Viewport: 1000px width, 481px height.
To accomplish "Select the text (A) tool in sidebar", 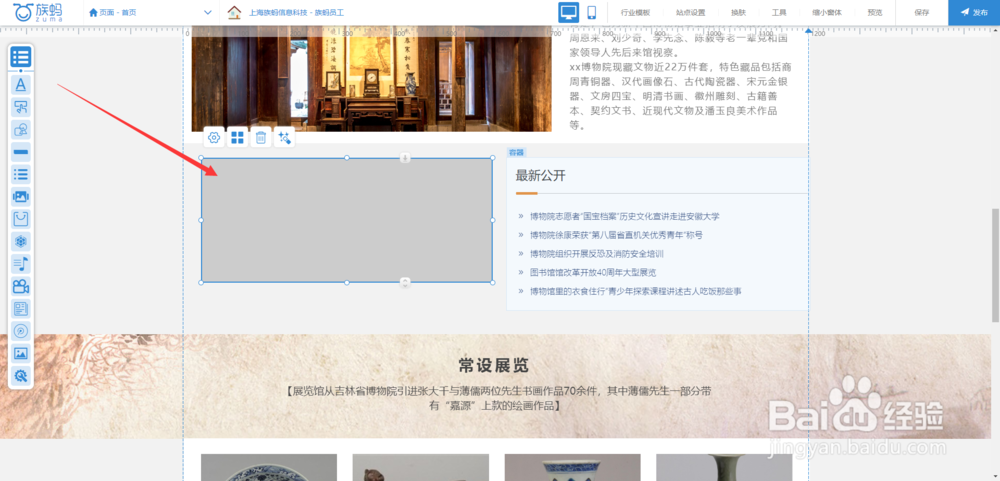I will point(20,85).
